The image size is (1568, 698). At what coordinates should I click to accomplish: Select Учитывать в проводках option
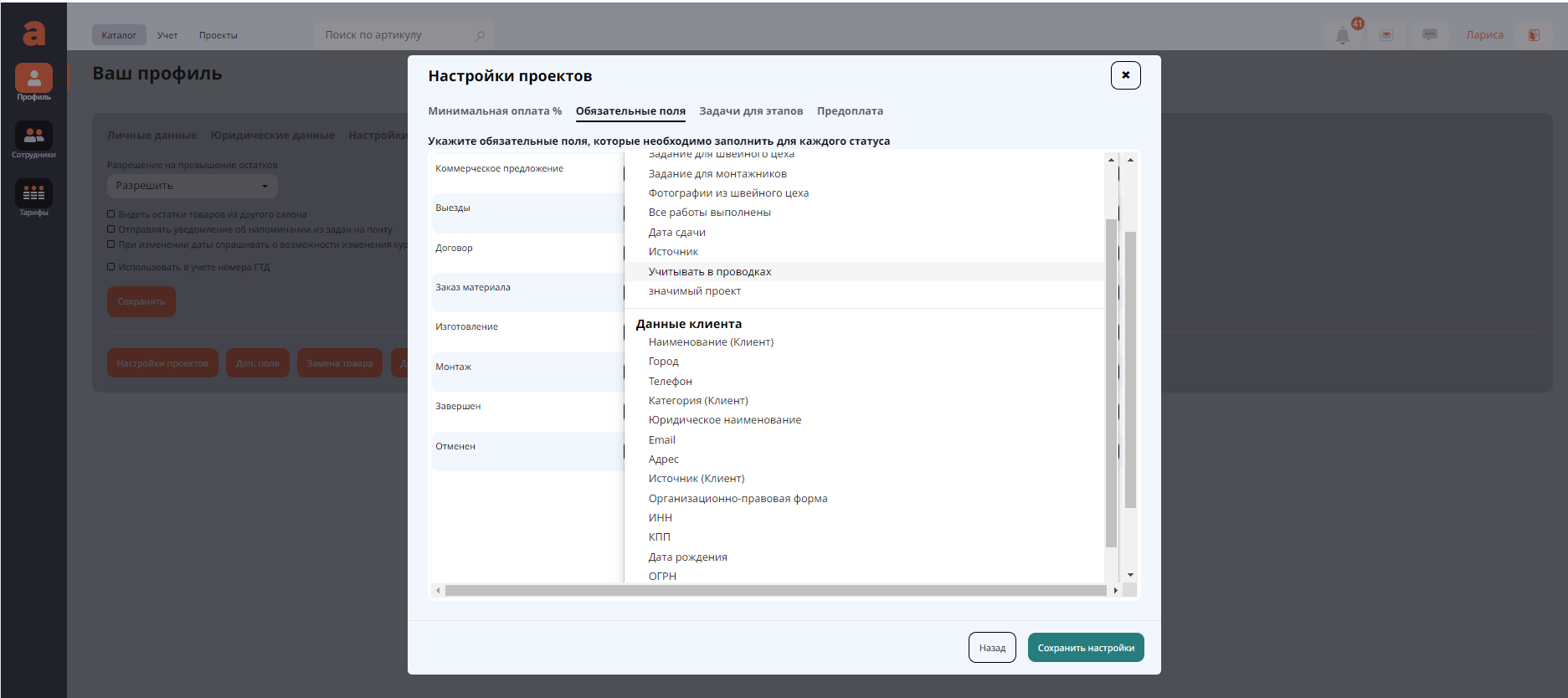tap(710, 272)
